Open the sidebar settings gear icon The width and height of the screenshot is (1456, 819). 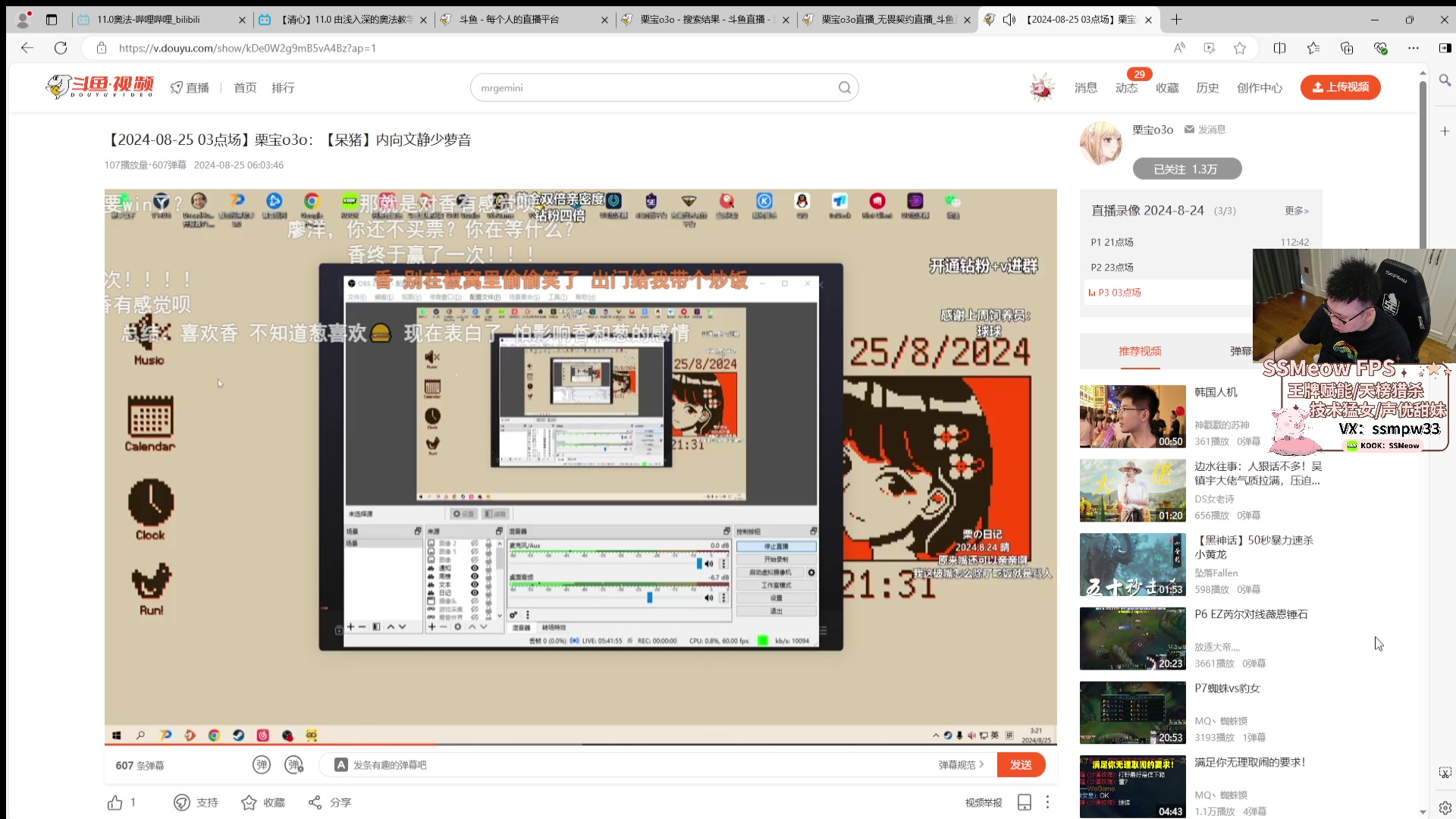click(1445, 808)
